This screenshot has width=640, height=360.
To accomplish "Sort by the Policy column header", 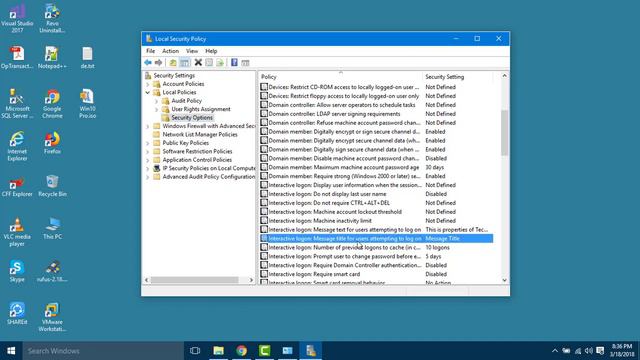I will [340, 77].
